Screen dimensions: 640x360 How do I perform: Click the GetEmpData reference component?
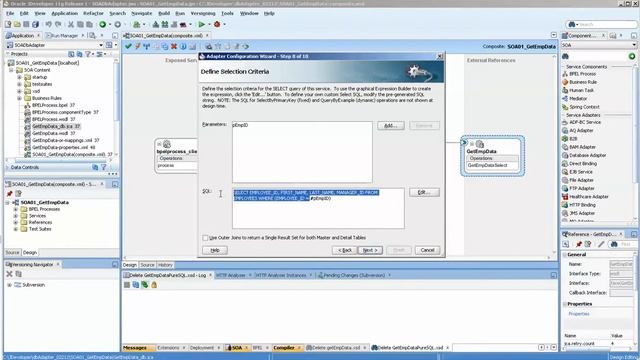(x=493, y=156)
